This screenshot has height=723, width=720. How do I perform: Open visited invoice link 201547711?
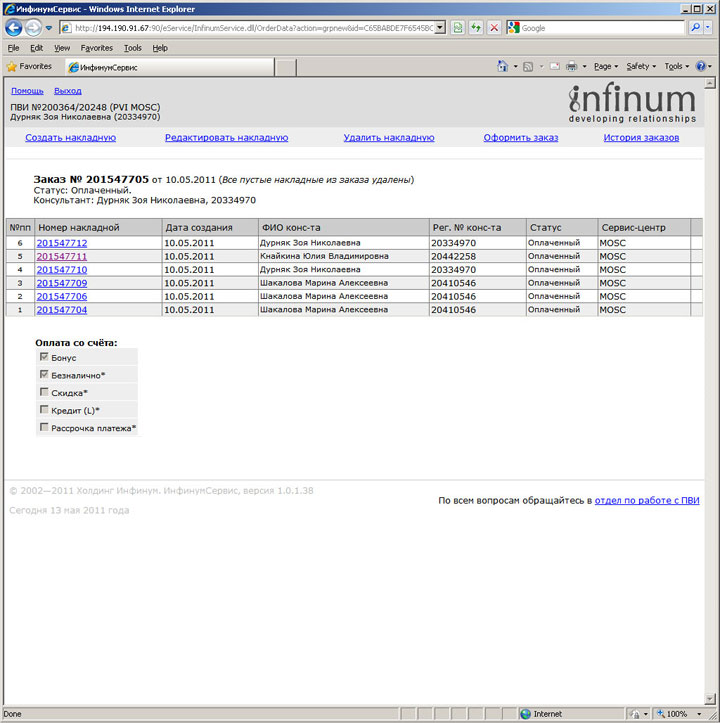click(62, 256)
